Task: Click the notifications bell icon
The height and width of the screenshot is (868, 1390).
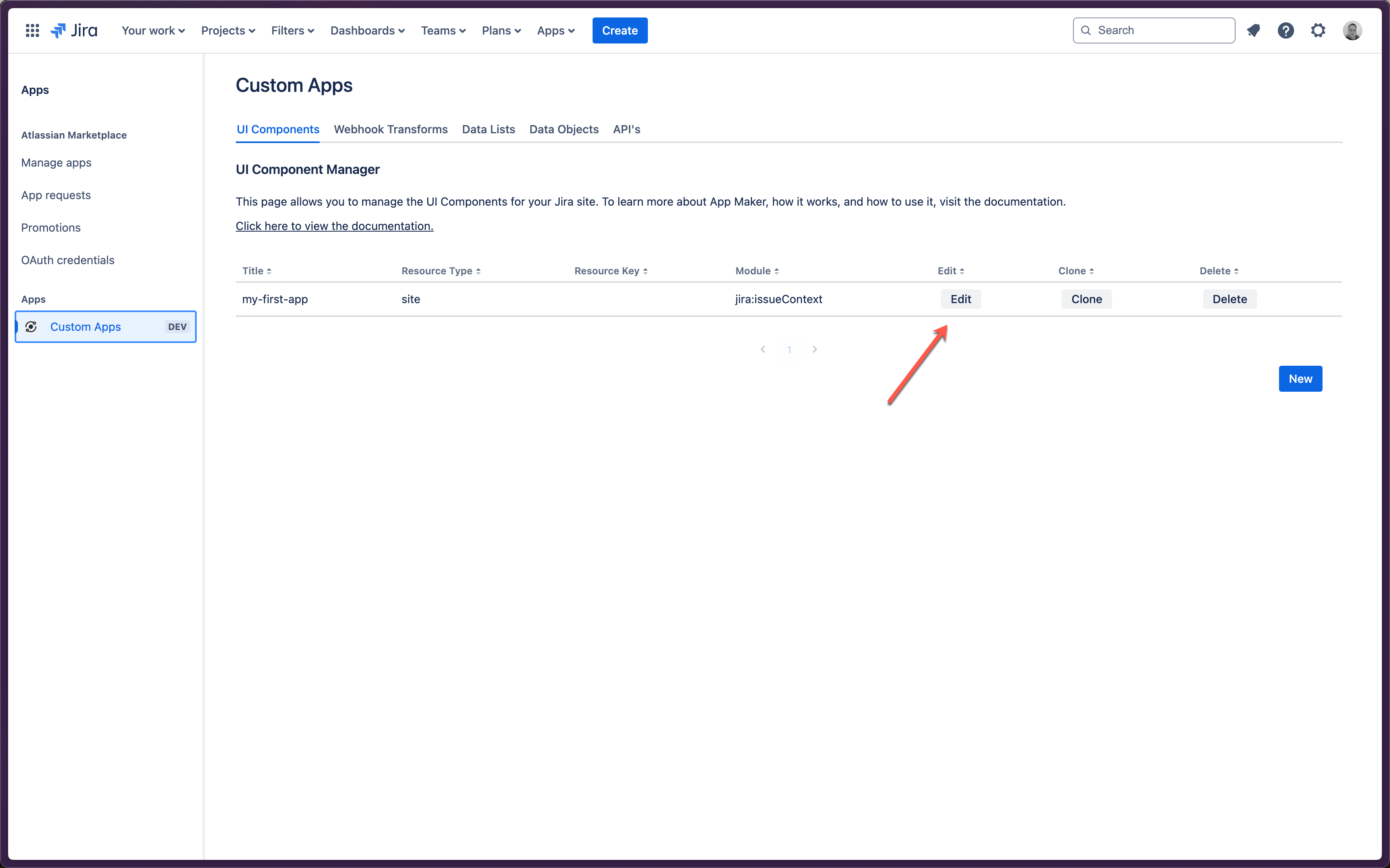Action: click(x=1253, y=30)
